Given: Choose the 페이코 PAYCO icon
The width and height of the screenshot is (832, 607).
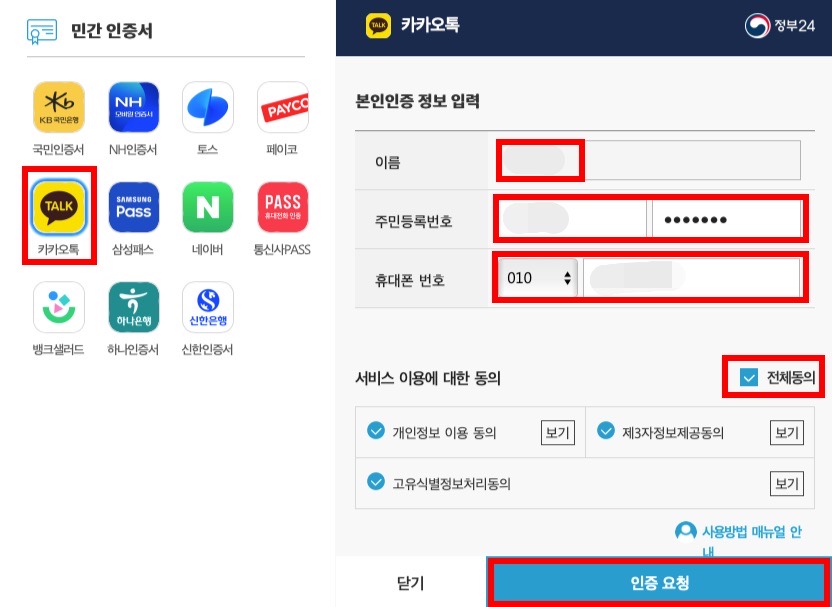Looking at the screenshot, I should [283, 107].
